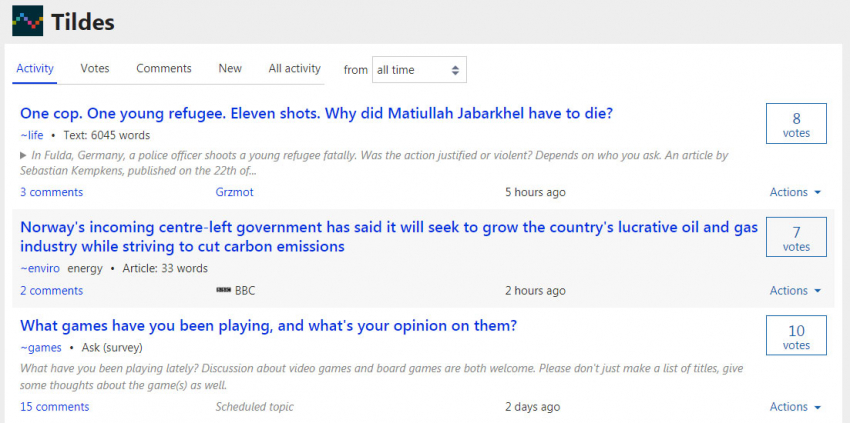Vote on the games topic with 10 votes
850x423 pixels.
pos(796,337)
